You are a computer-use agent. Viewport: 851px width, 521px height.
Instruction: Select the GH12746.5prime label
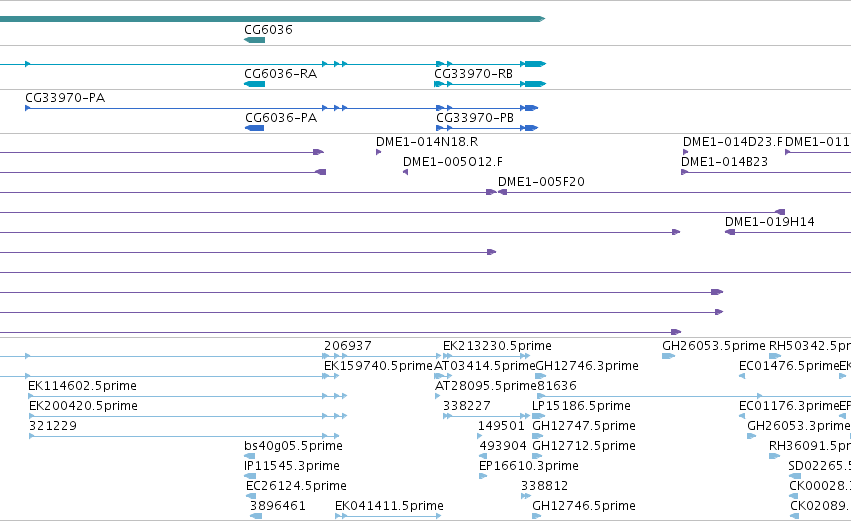[x=584, y=507]
